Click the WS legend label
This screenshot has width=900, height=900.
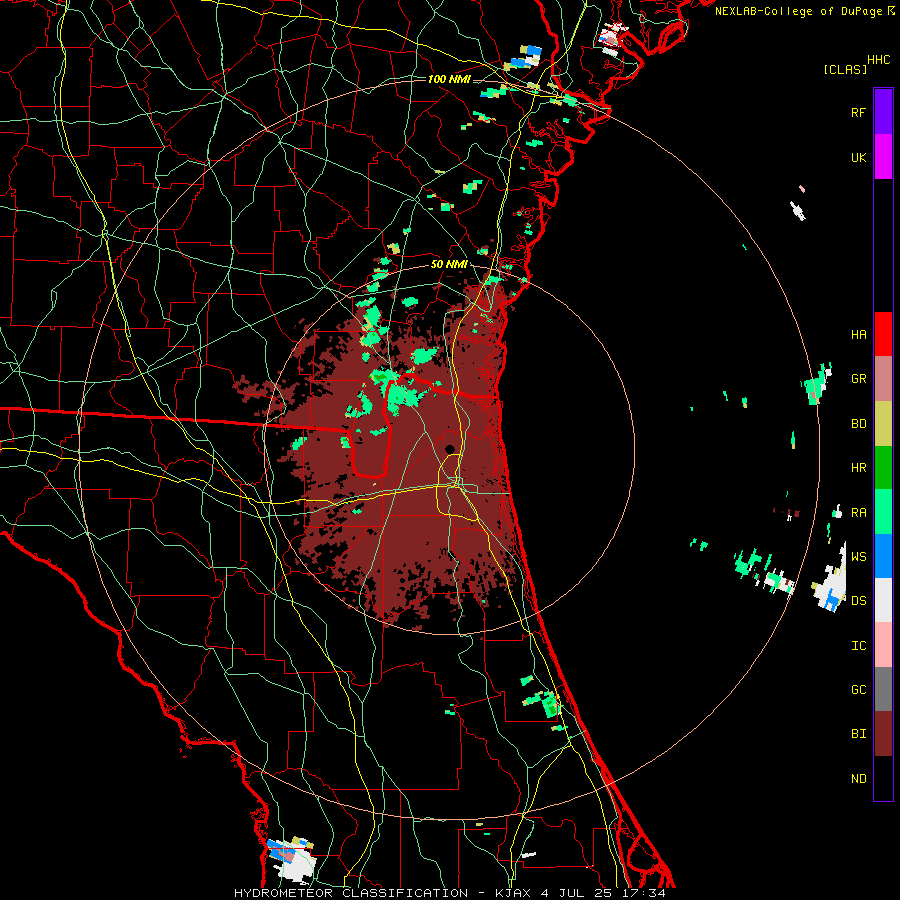coord(858,557)
